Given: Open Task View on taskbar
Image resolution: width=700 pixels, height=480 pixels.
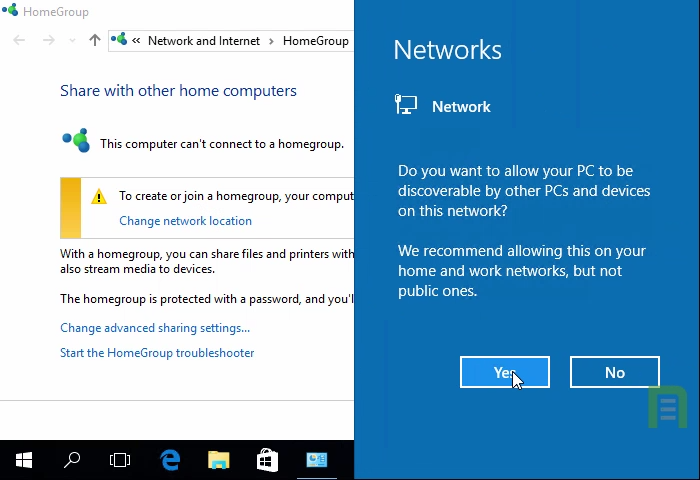Looking at the screenshot, I should point(120,460).
